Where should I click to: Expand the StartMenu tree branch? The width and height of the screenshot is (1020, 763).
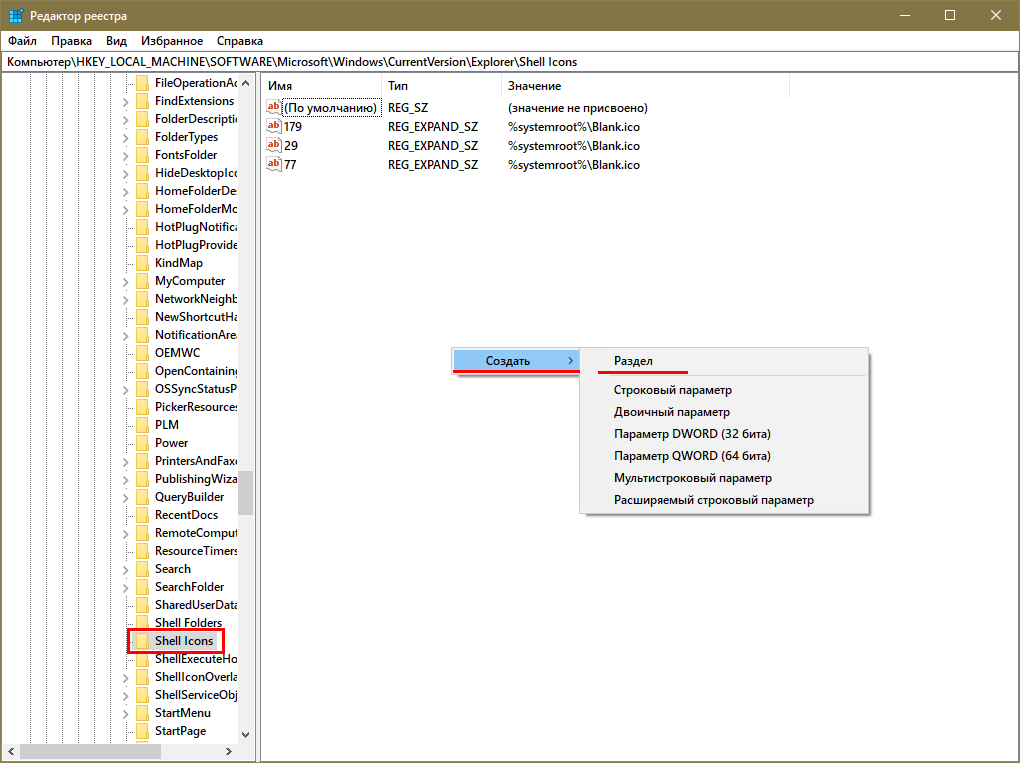coord(125,714)
